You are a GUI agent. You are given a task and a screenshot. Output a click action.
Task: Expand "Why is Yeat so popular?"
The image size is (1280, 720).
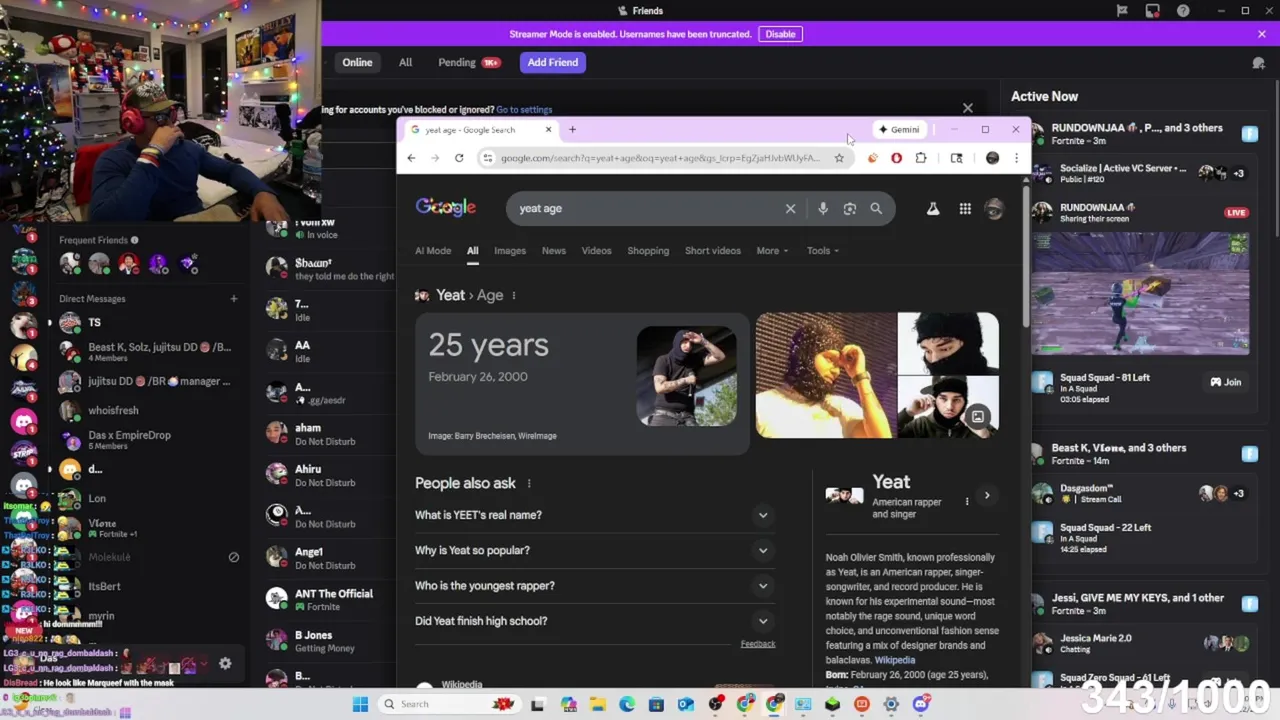click(x=595, y=550)
